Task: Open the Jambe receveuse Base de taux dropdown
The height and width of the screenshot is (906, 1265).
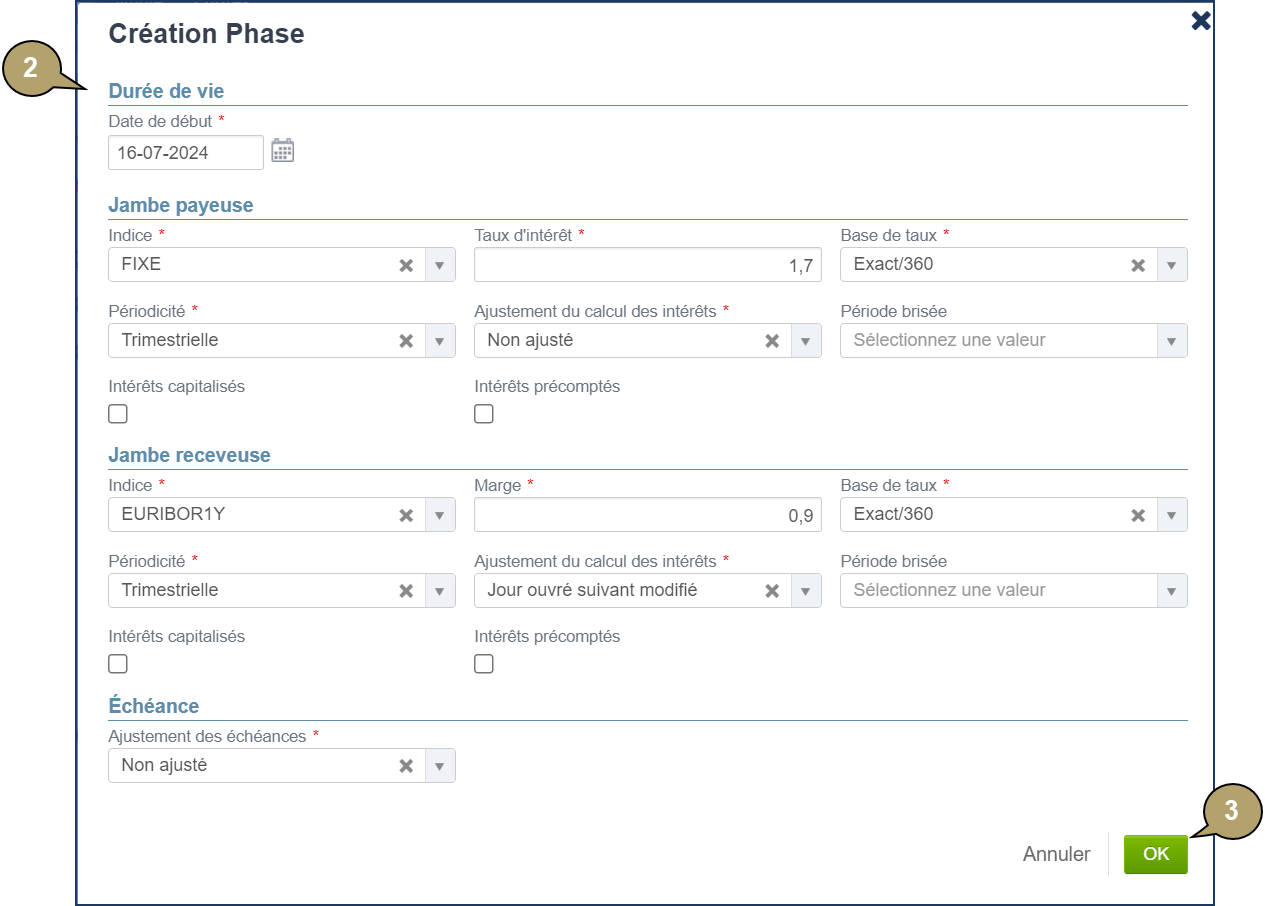Action: tap(1172, 515)
